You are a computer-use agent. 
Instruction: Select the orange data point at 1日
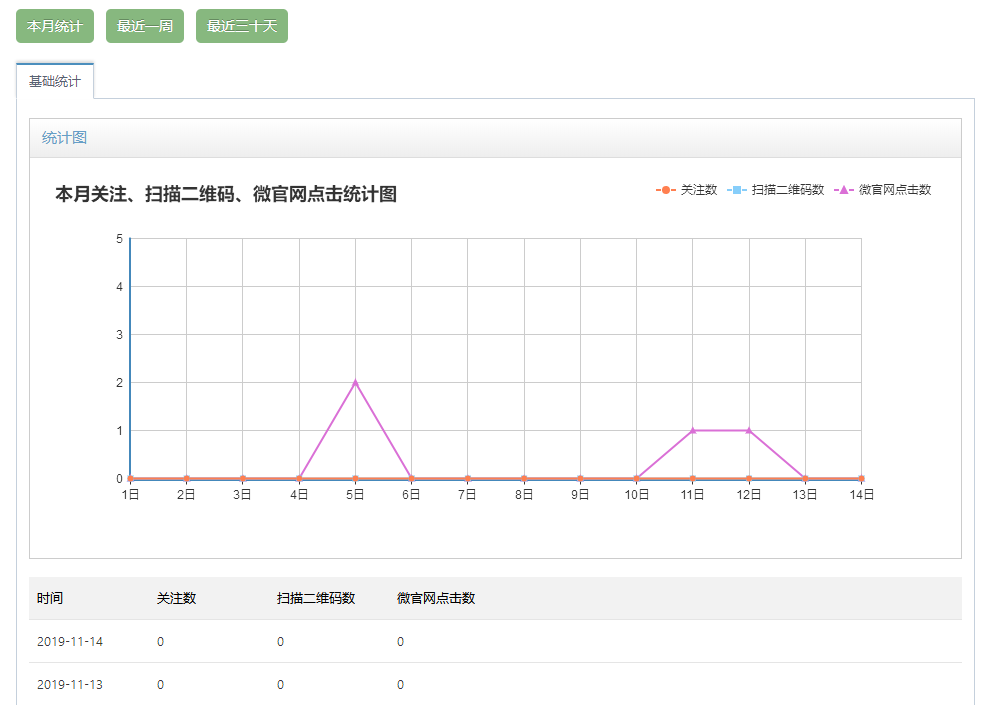point(130,478)
